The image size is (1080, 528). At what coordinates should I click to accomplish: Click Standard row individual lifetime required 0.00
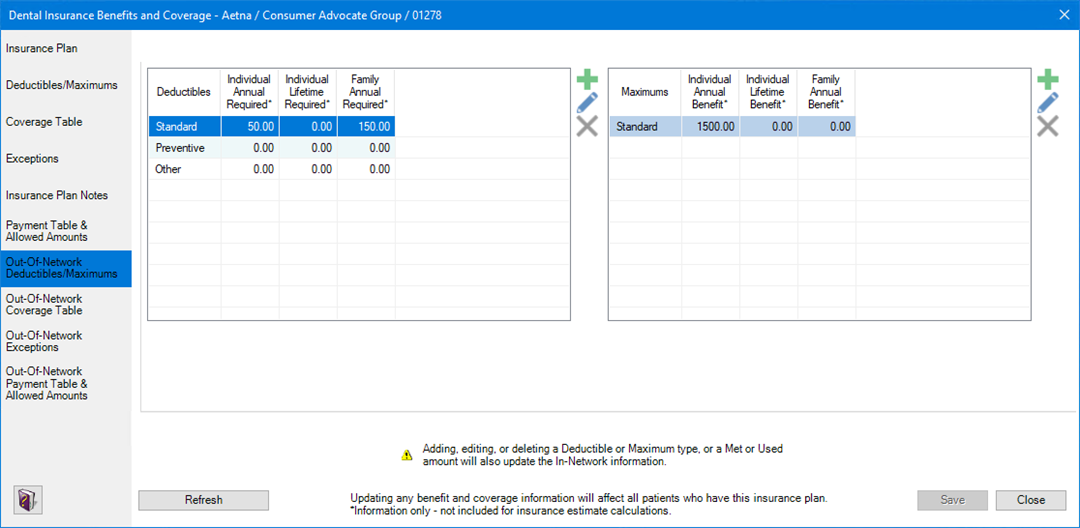(308, 127)
